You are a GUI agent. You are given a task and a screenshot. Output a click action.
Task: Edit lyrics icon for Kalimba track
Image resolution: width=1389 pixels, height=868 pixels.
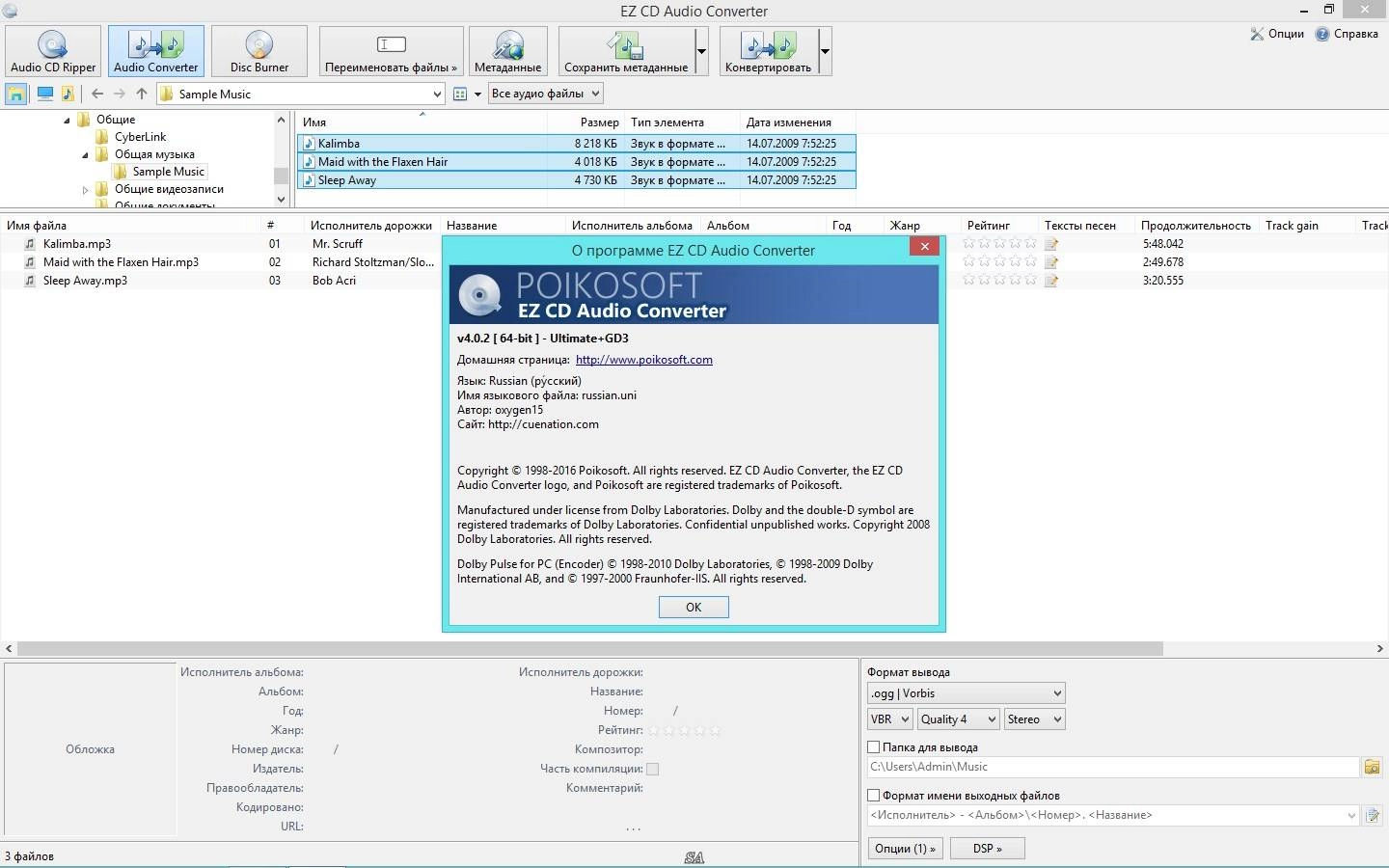(x=1051, y=244)
